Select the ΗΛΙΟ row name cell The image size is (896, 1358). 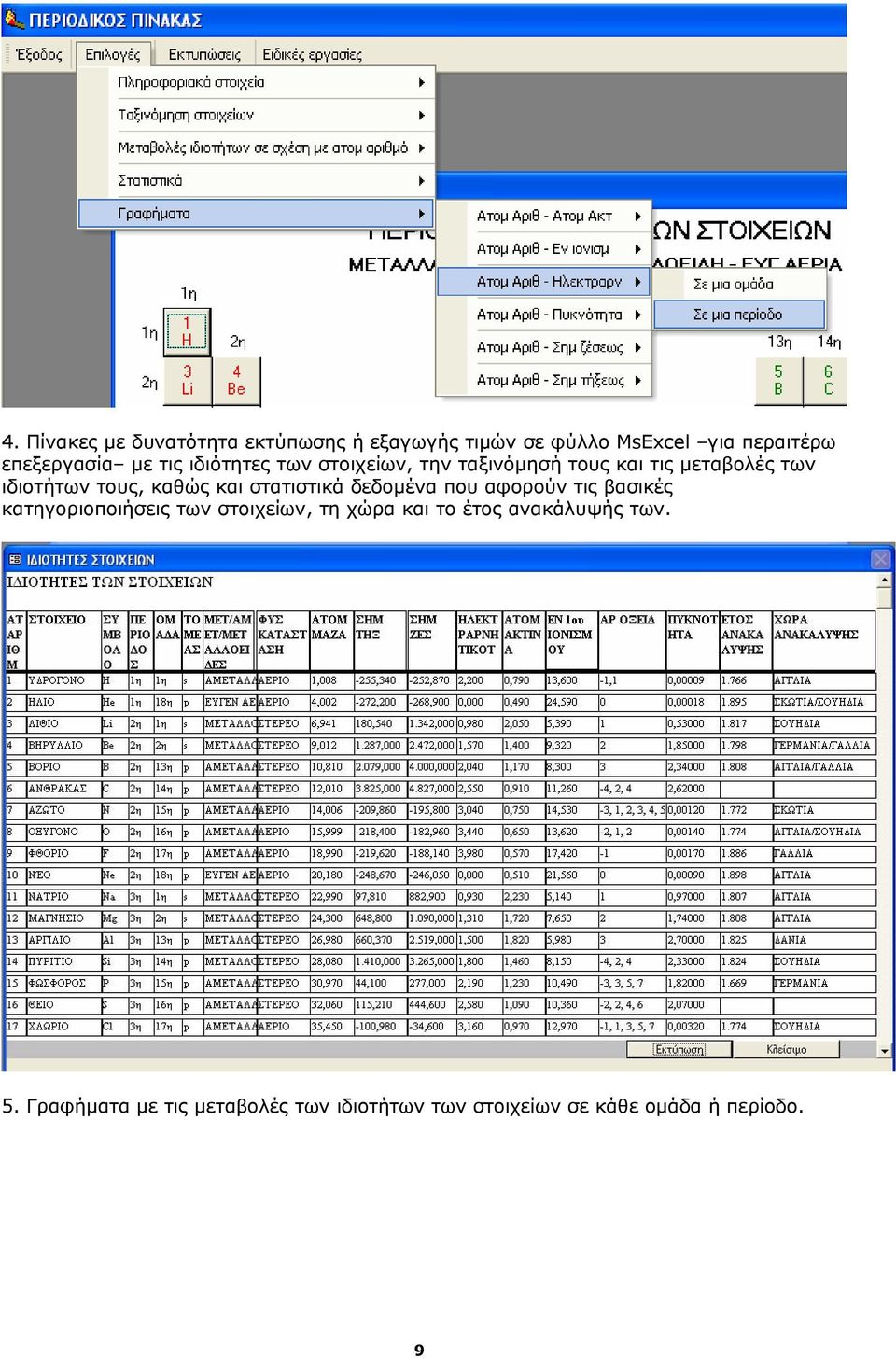tap(63, 703)
